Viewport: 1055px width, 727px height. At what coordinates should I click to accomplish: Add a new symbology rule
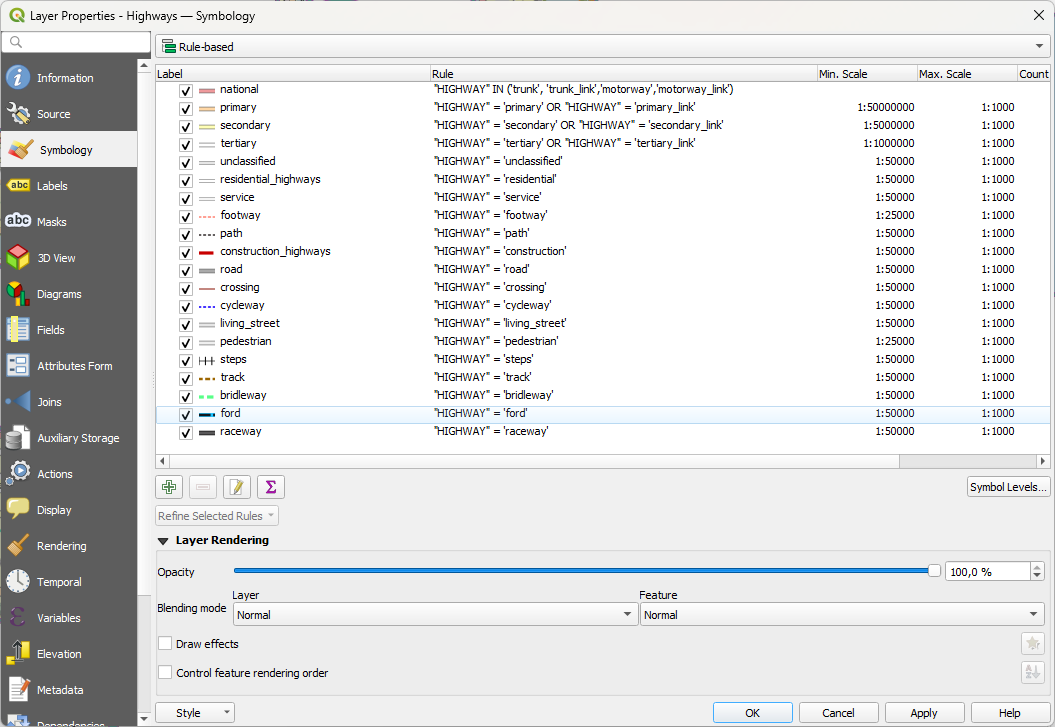[x=168, y=487]
